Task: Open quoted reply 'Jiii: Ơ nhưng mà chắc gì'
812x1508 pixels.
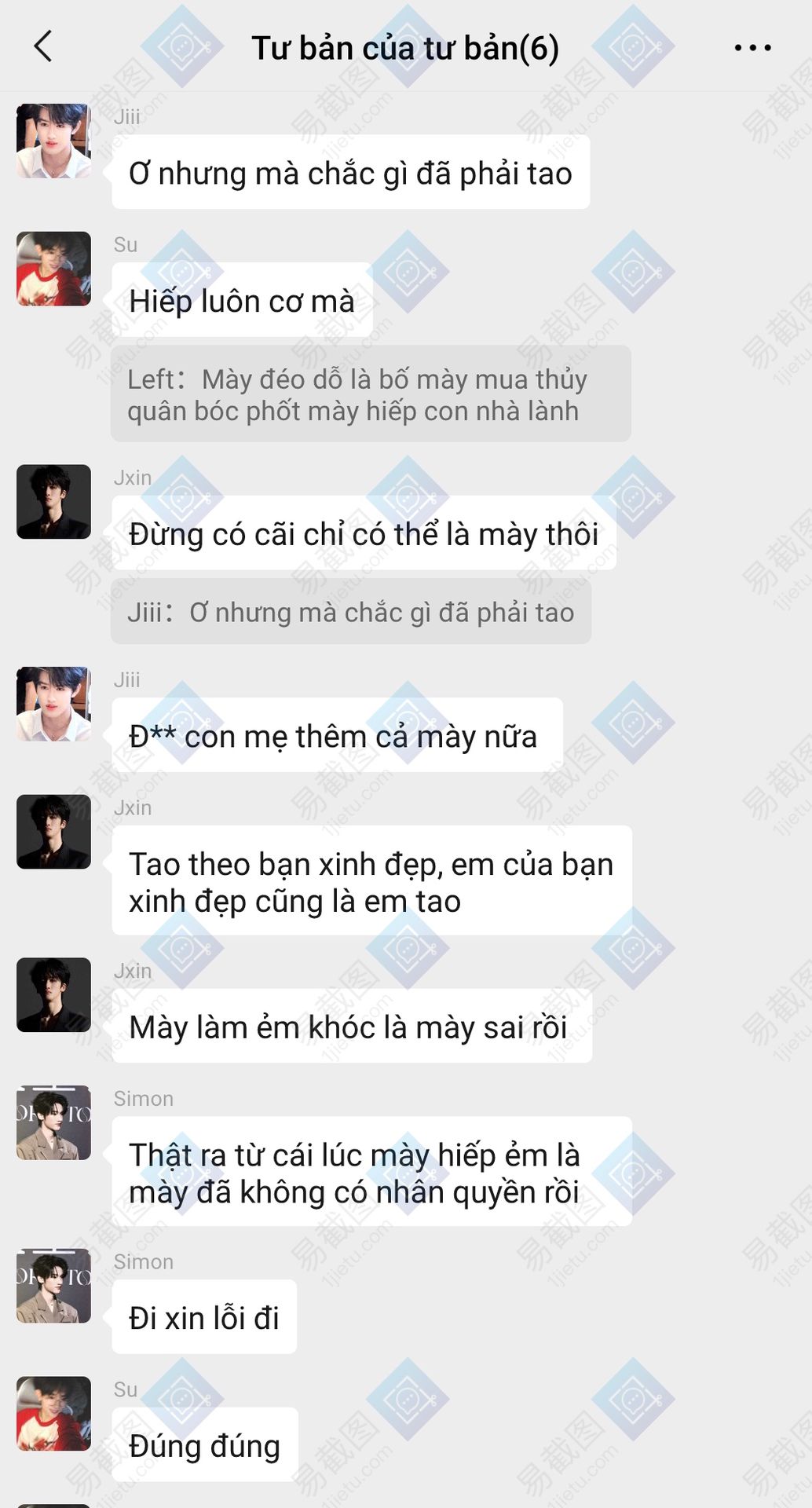Action: coord(351,612)
